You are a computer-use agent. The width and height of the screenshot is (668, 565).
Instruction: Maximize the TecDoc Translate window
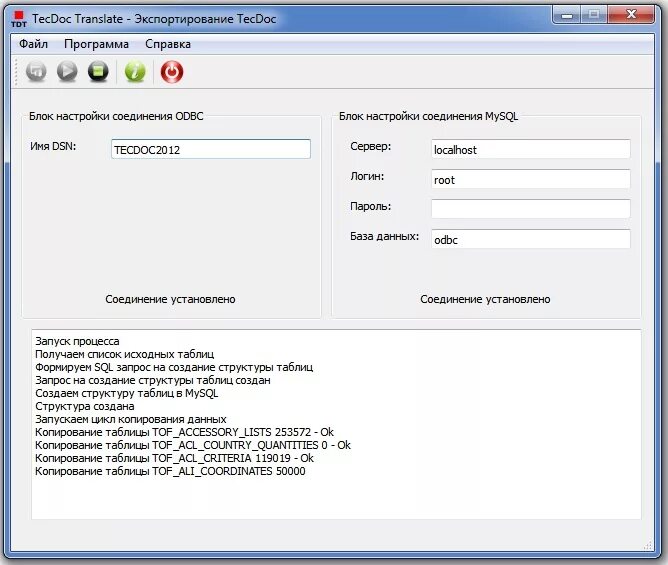click(594, 15)
